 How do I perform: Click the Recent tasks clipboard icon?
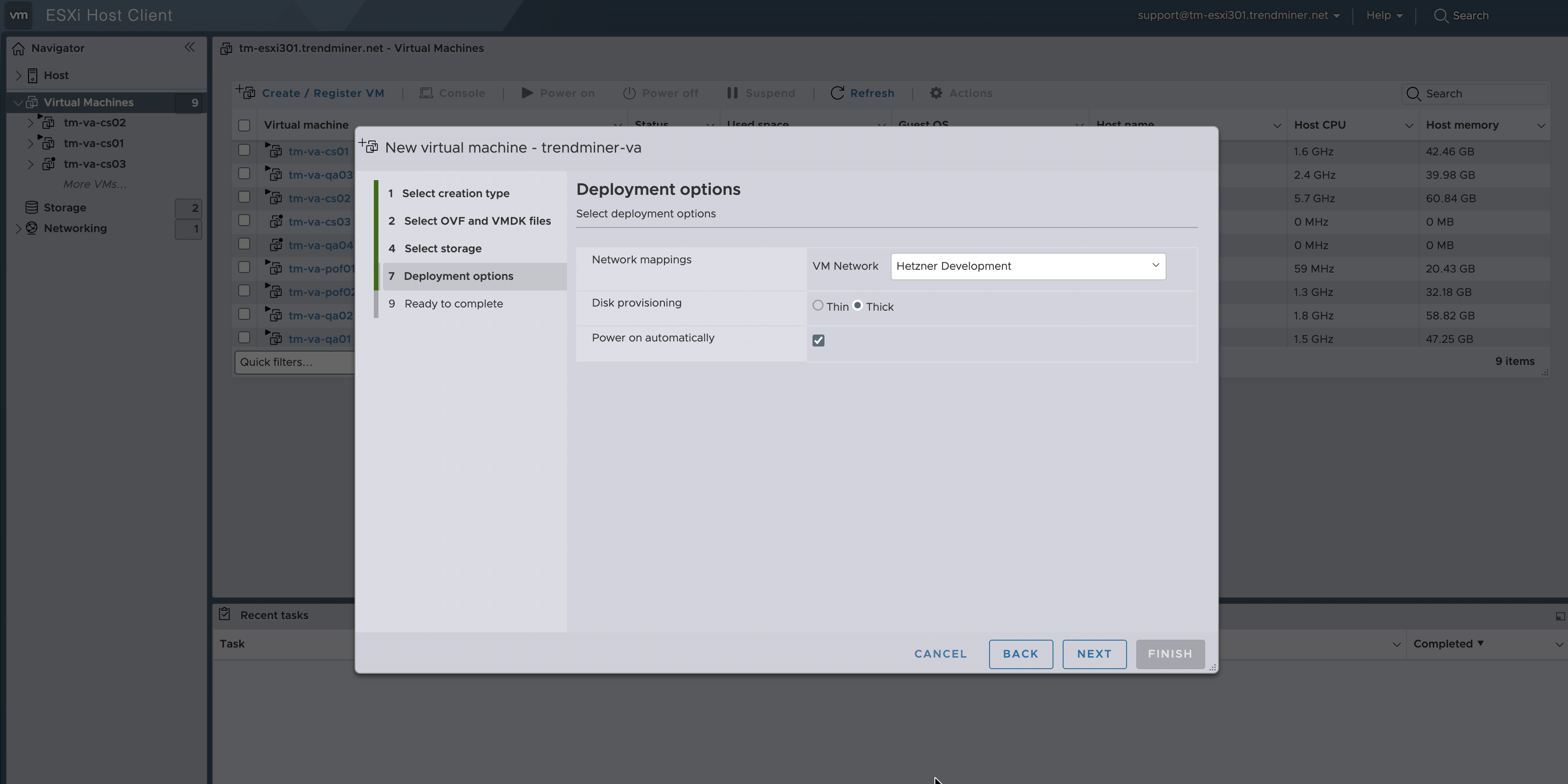pos(224,614)
